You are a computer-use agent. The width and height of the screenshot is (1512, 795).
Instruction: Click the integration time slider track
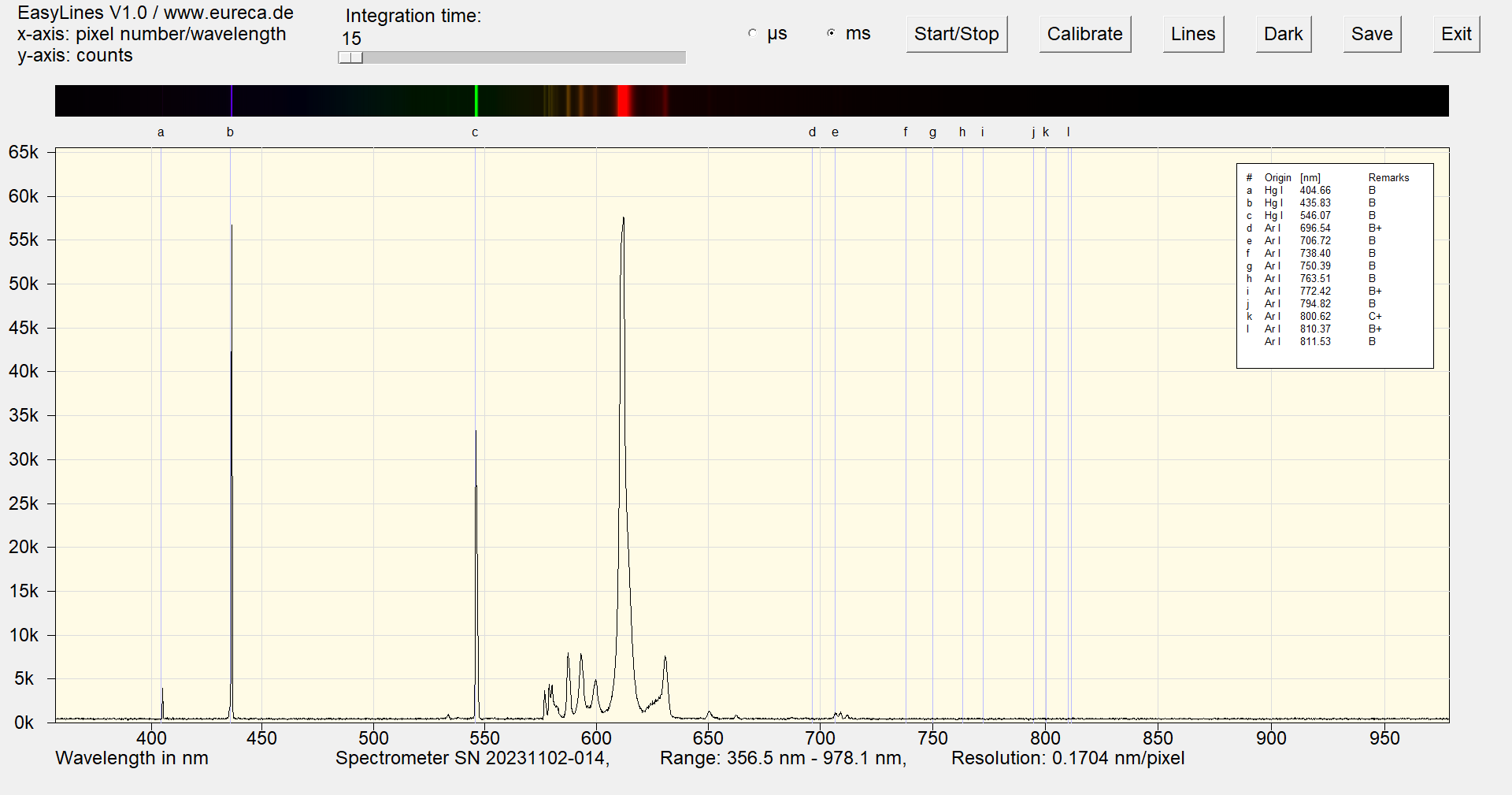520,58
